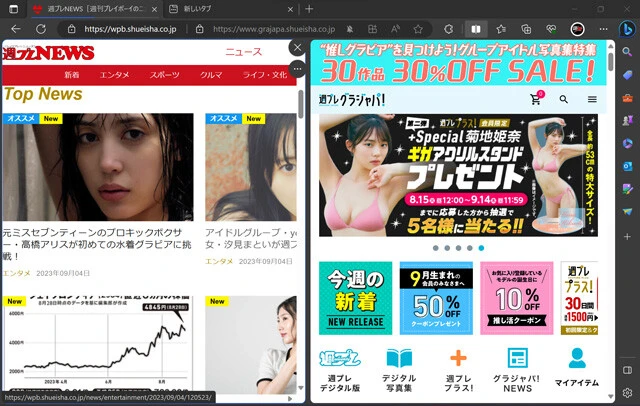Open the sidebar Search icon

pyautogui.click(x=627, y=52)
